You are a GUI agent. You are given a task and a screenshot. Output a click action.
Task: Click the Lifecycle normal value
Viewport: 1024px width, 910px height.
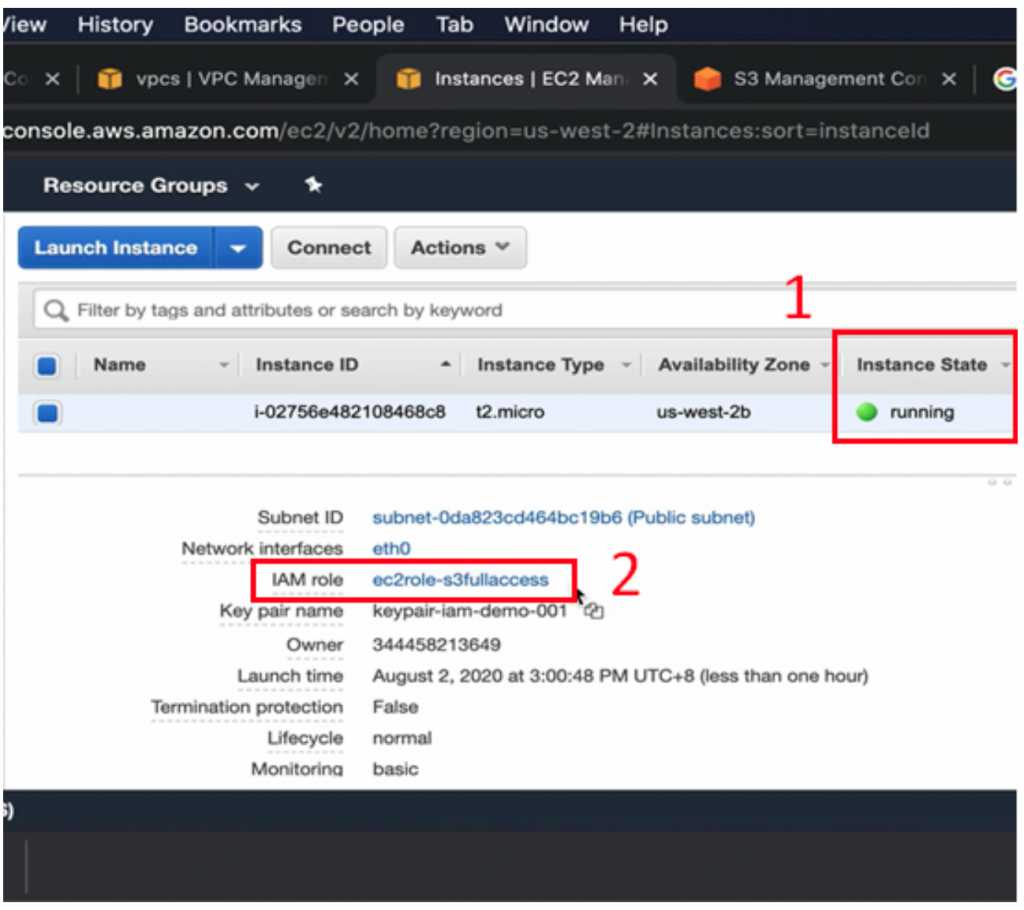pyautogui.click(x=402, y=738)
